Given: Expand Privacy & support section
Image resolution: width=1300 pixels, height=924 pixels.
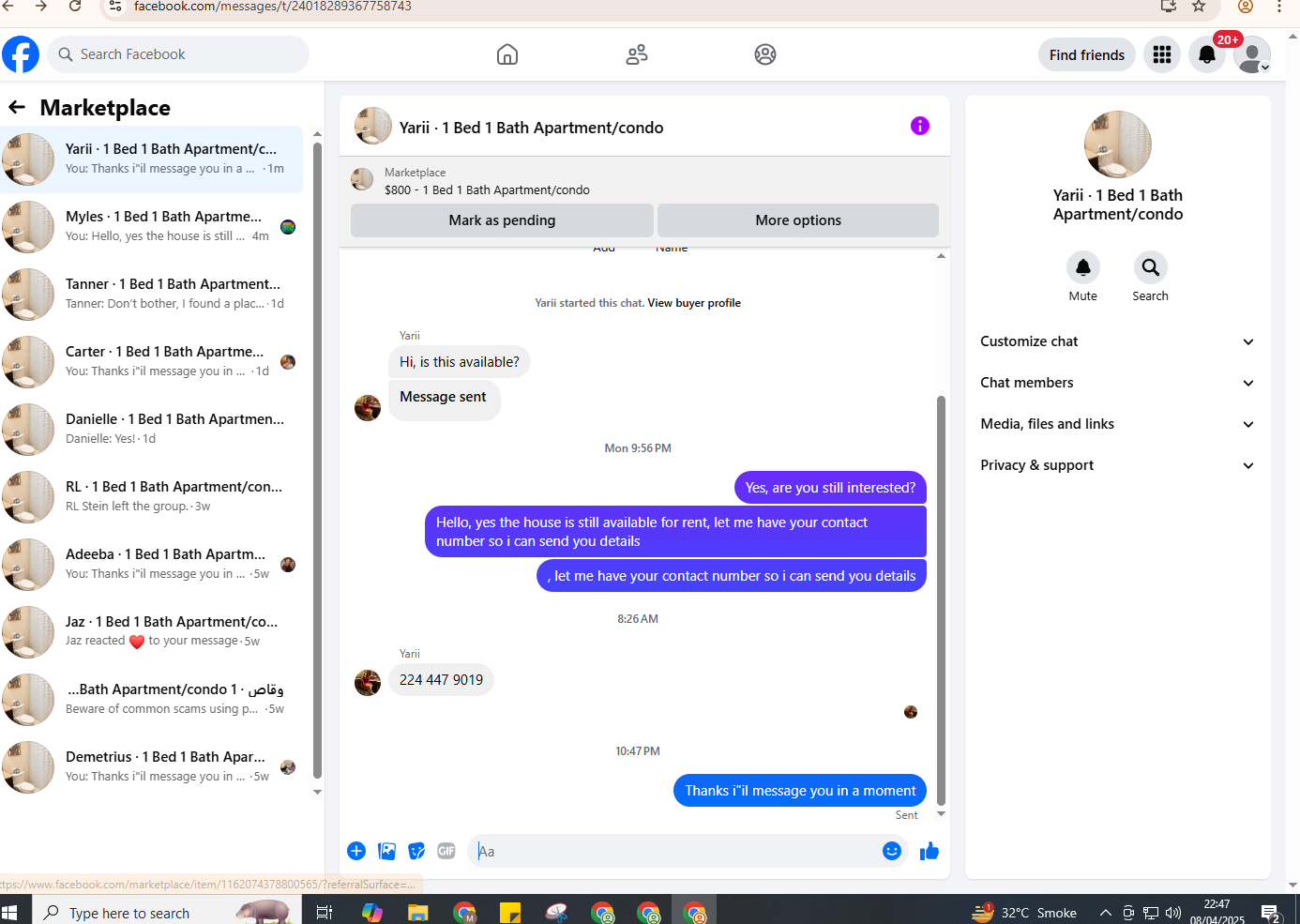Looking at the screenshot, I should tap(1117, 465).
